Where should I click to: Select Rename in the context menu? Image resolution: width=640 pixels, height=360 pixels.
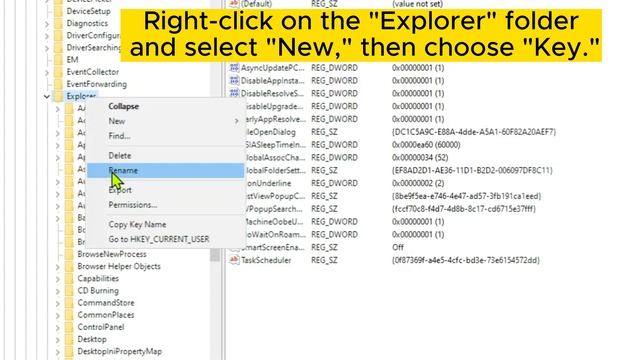(x=166, y=170)
